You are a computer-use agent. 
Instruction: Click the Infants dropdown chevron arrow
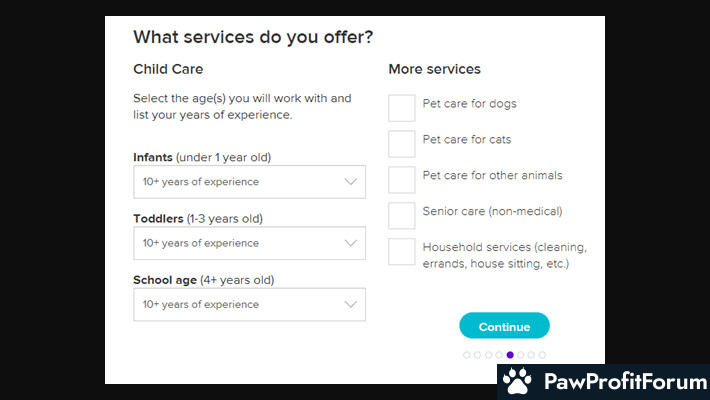(350, 182)
